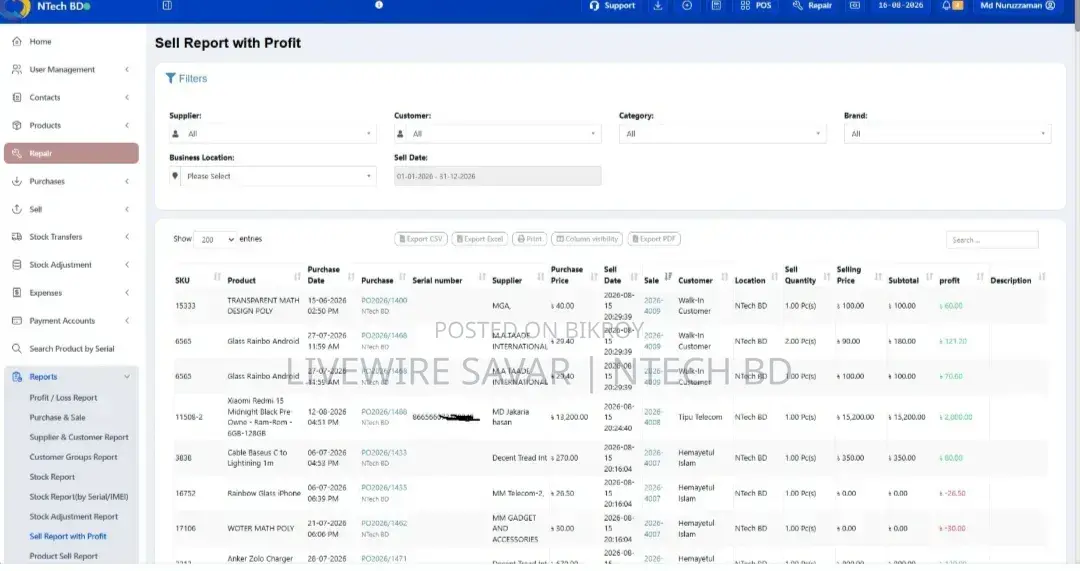Expand the Products sidebar menu
Screen dimensions: 1080x571
pyautogui.click(x=71, y=125)
